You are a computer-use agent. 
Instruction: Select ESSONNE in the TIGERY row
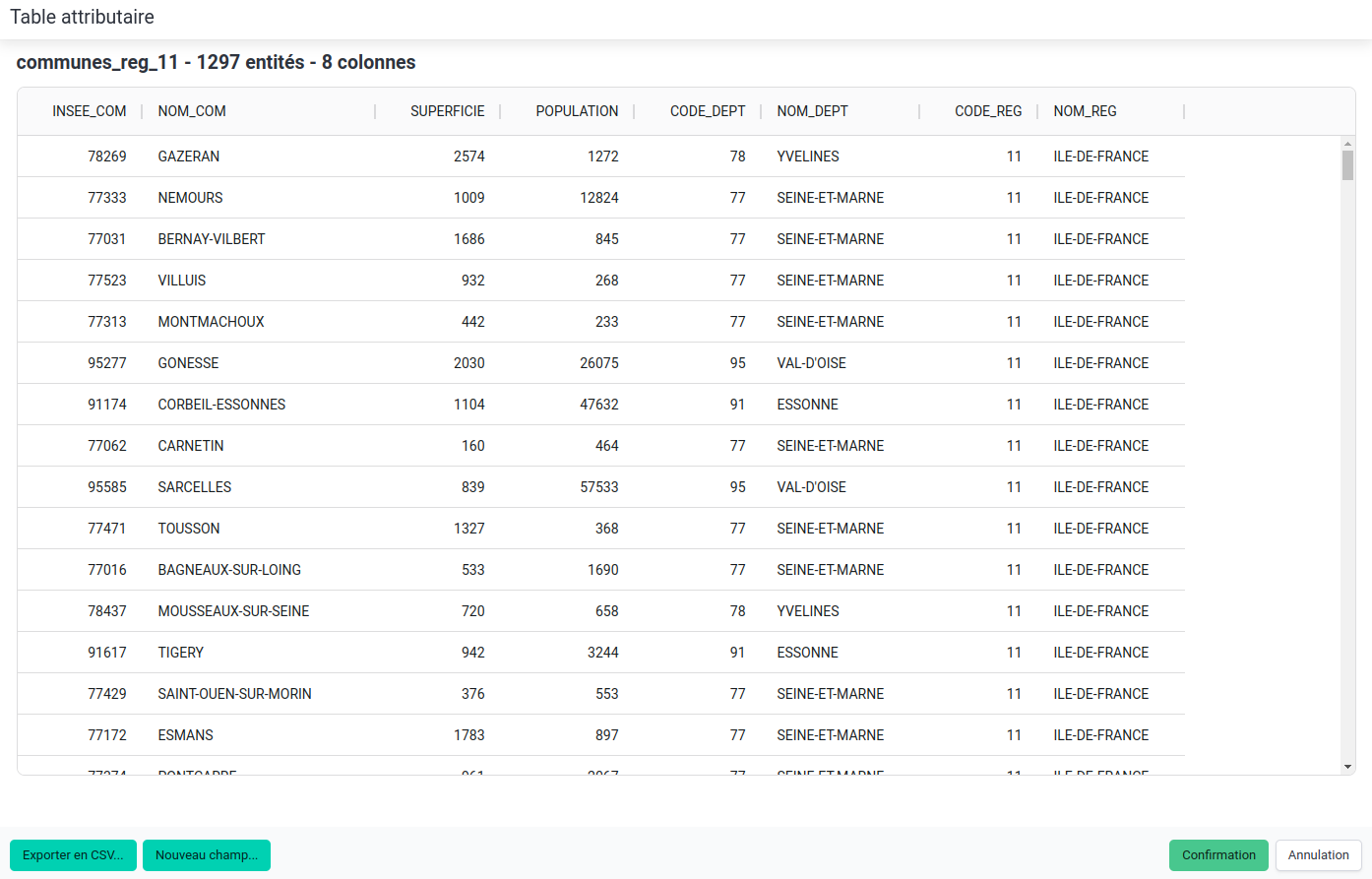[808, 653]
